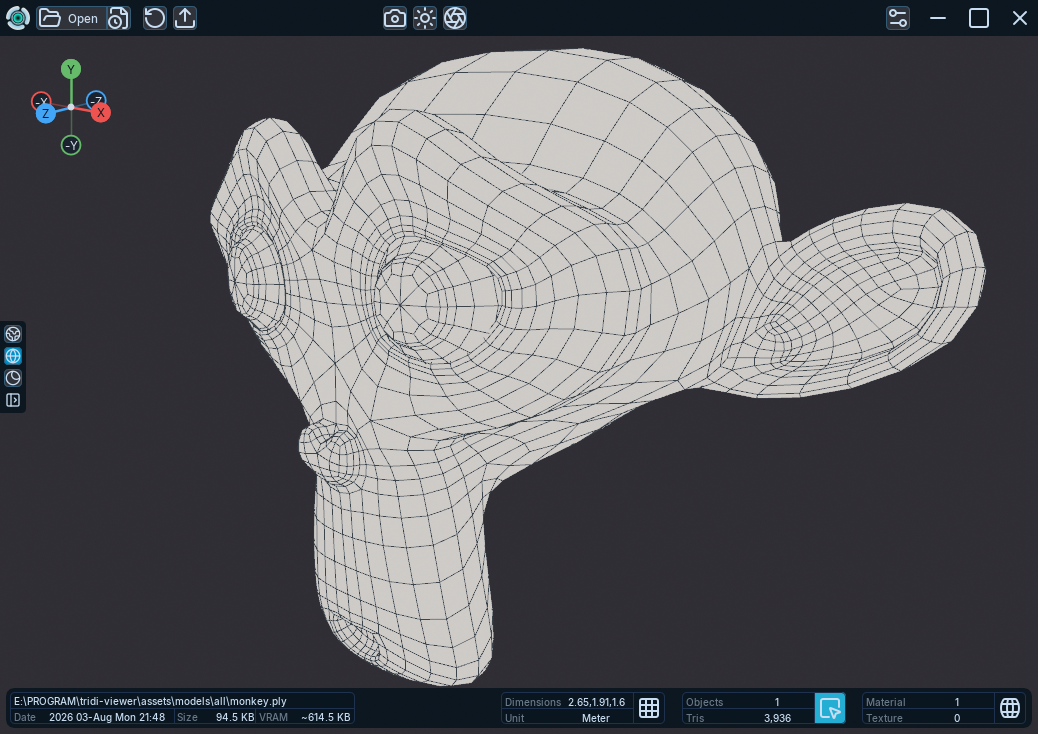Toggle the grid display icon
Image resolution: width=1038 pixels, height=734 pixels.
point(649,708)
